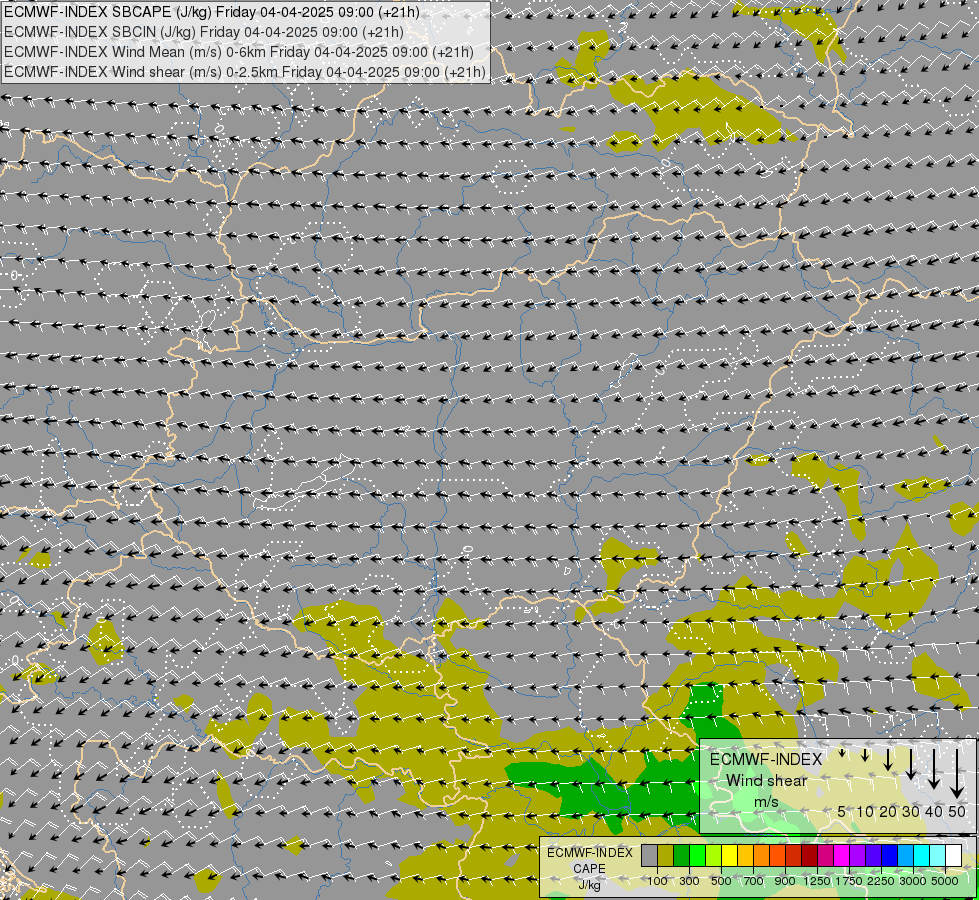Select the olive CAPE legend swatch
This screenshot has width=979, height=900.
tap(666, 855)
